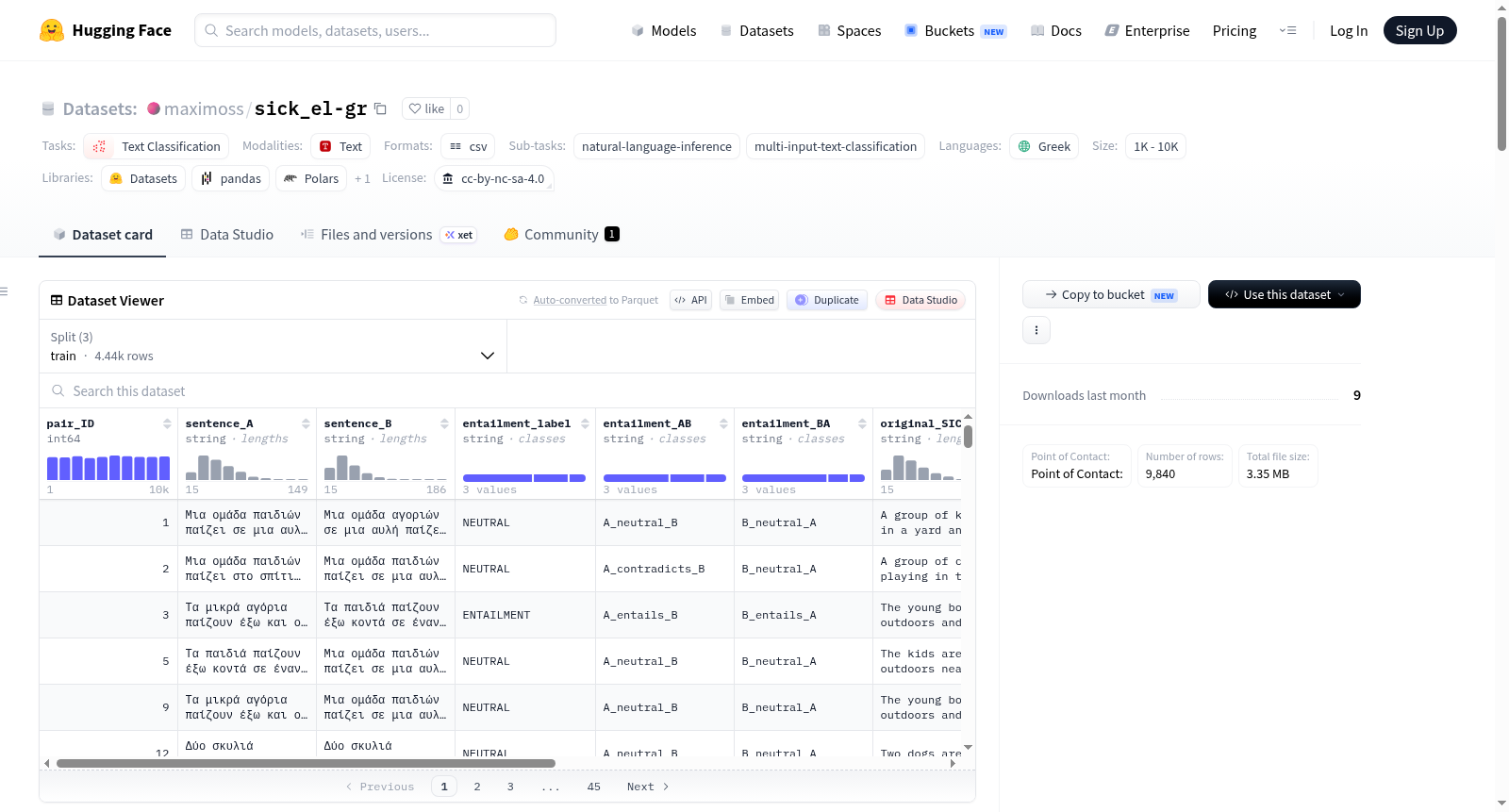Image resolution: width=1509 pixels, height=812 pixels.
Task: Click the Sign Up button
Action: [x=1419, y=30]
